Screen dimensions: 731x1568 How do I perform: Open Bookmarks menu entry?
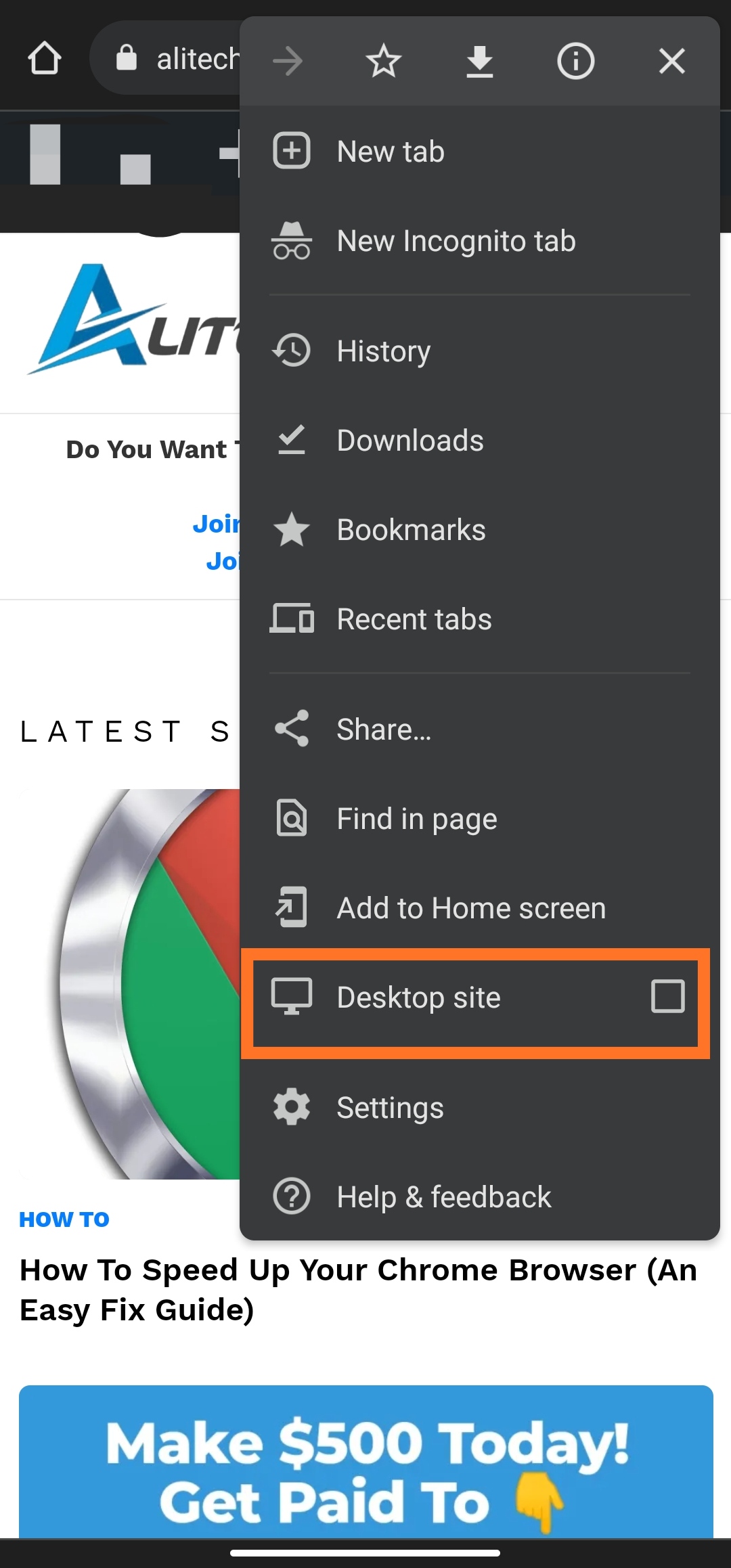pyautogui.click(x=480, y=529)
